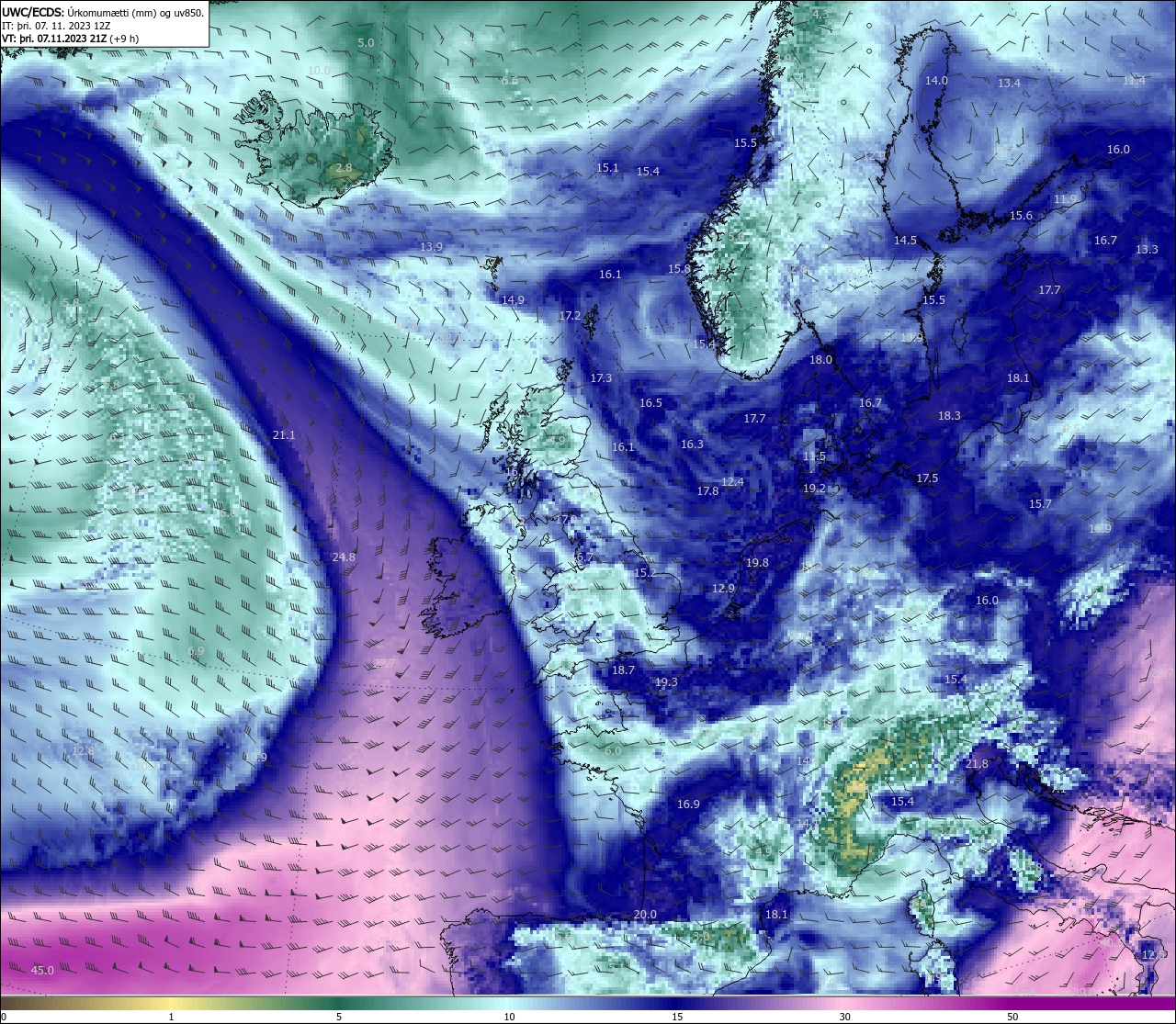This screenshot has height=1024, width=1176.
Task: Click the 15.2 value over England
Action: (645, 572)
